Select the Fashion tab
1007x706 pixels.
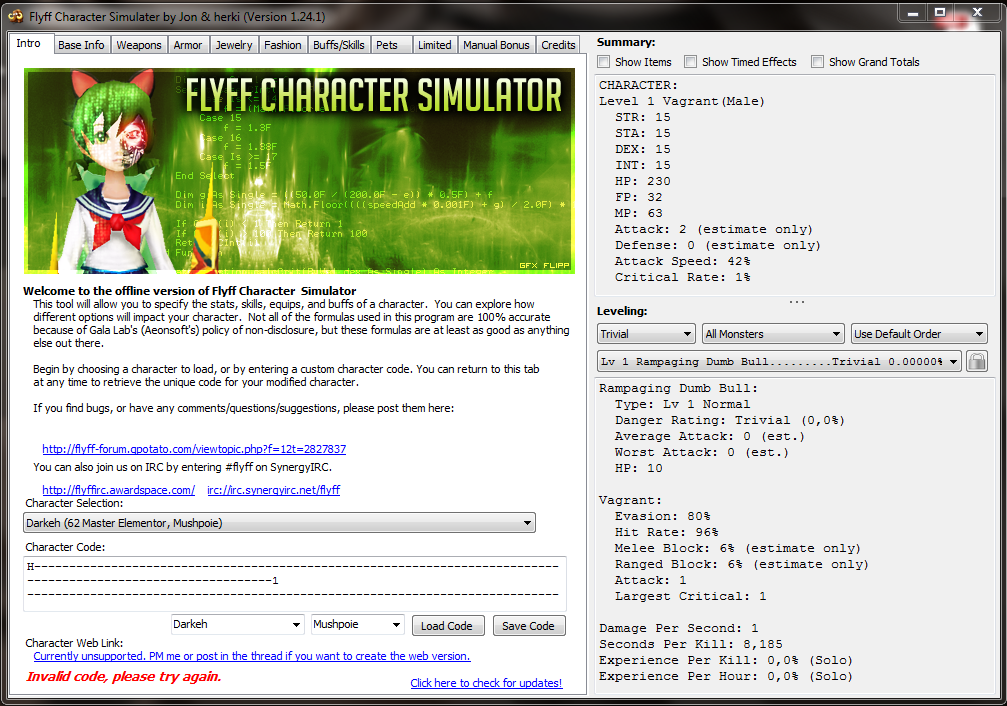(283, 45)
